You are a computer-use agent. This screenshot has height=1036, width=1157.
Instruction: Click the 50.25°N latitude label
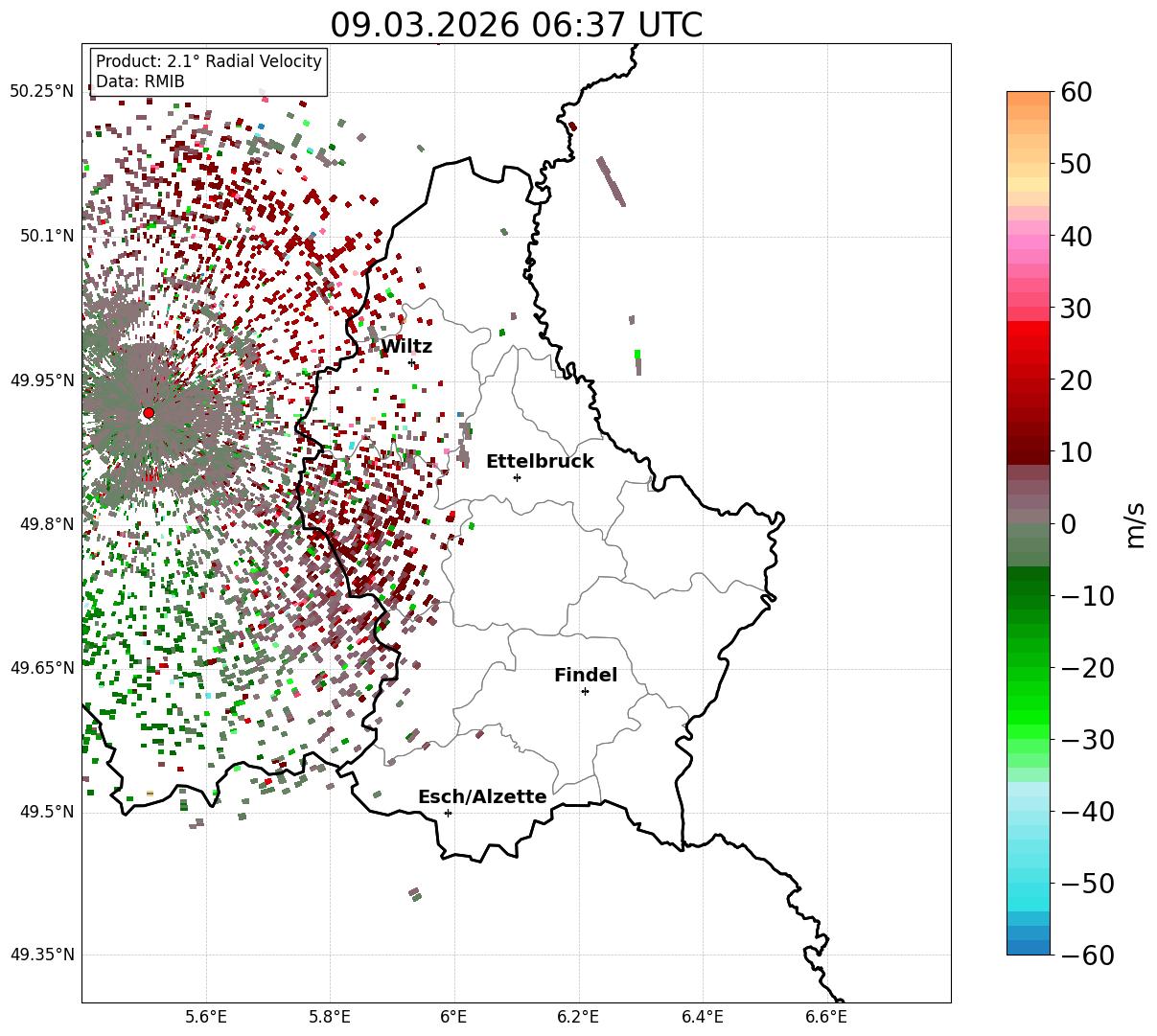[x=41, y=92]
